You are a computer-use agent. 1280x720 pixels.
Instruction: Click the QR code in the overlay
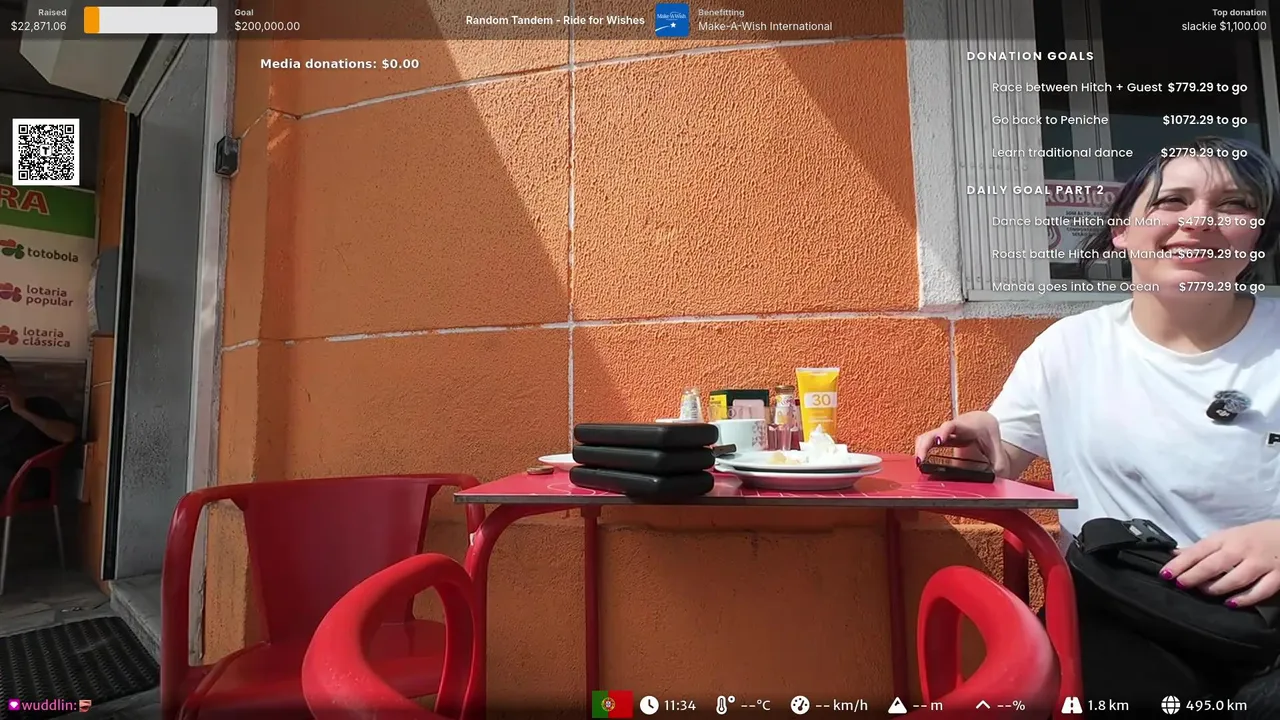(x=46, y=152)
